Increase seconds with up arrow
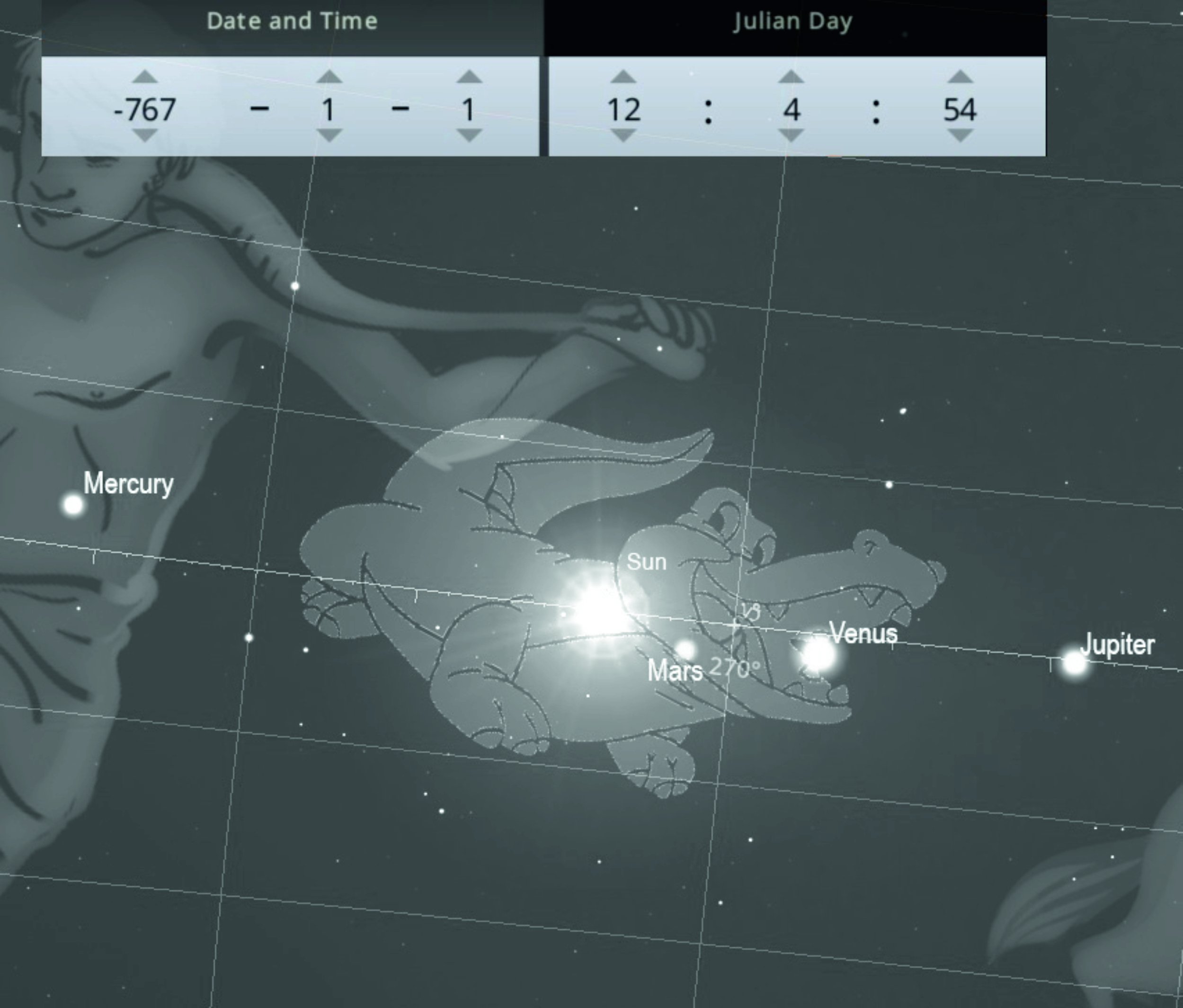 [x=960, y=77]
